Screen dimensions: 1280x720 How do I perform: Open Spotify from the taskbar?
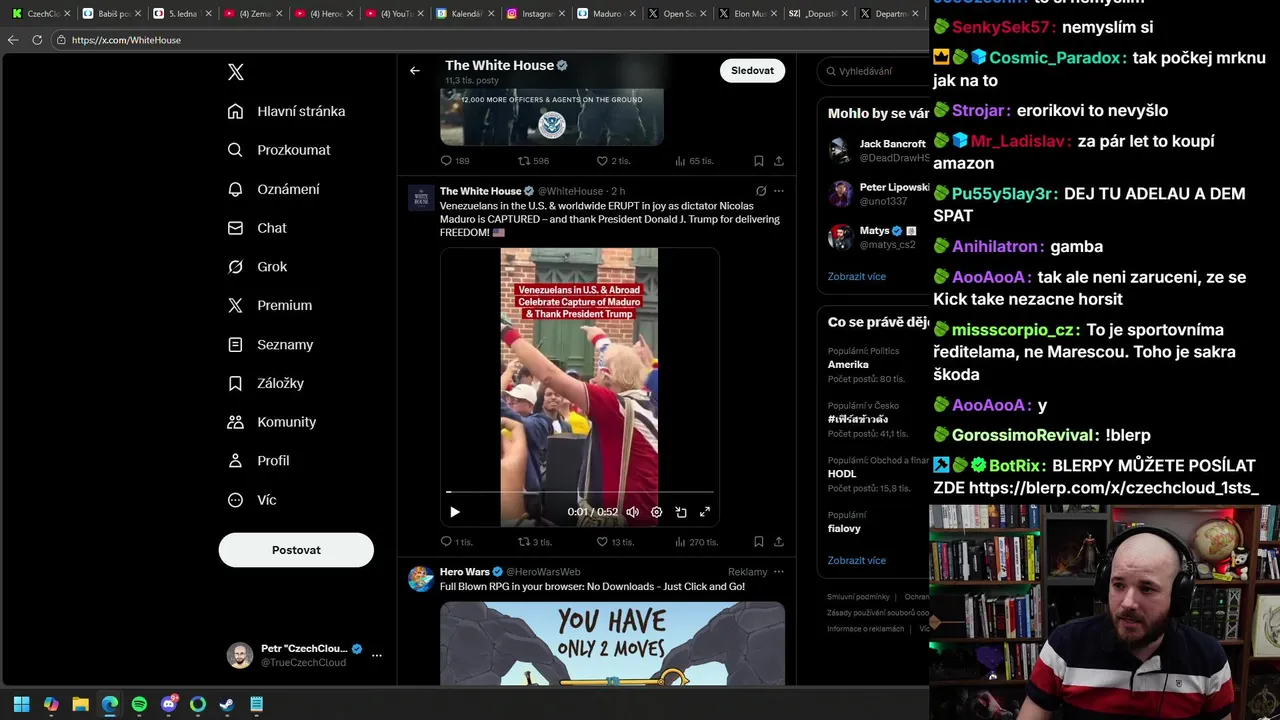point(139,704)
